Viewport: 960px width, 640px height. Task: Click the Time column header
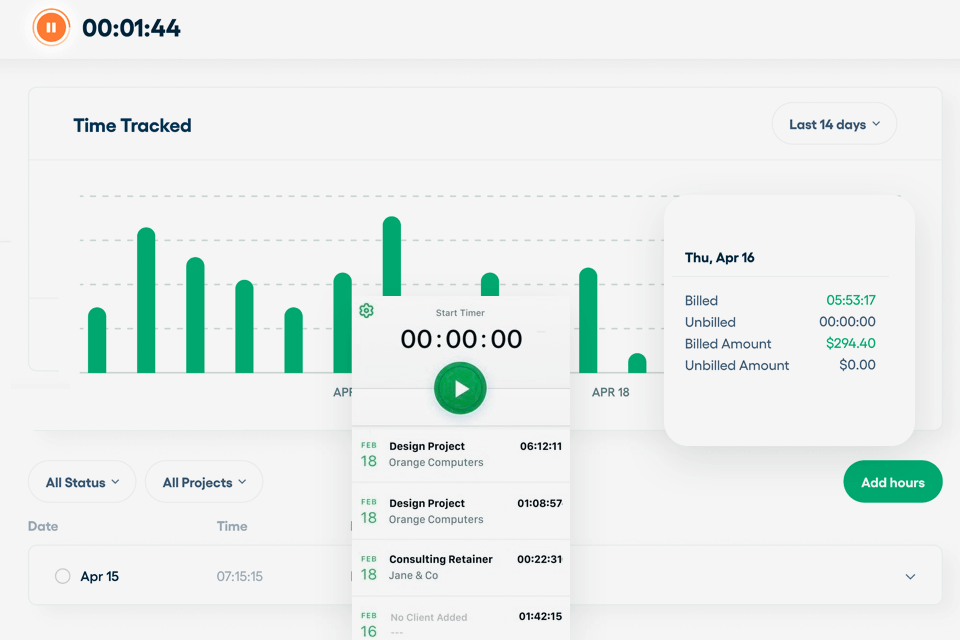[232, 526]
